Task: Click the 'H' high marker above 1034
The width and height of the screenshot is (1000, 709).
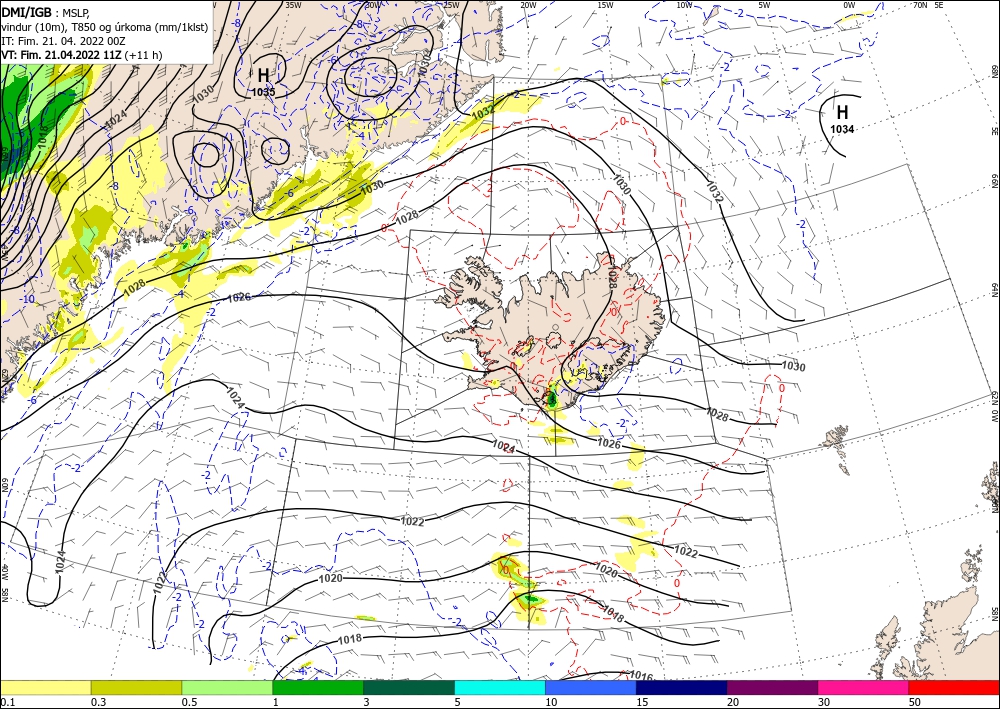Action: (x=842, y=112)
